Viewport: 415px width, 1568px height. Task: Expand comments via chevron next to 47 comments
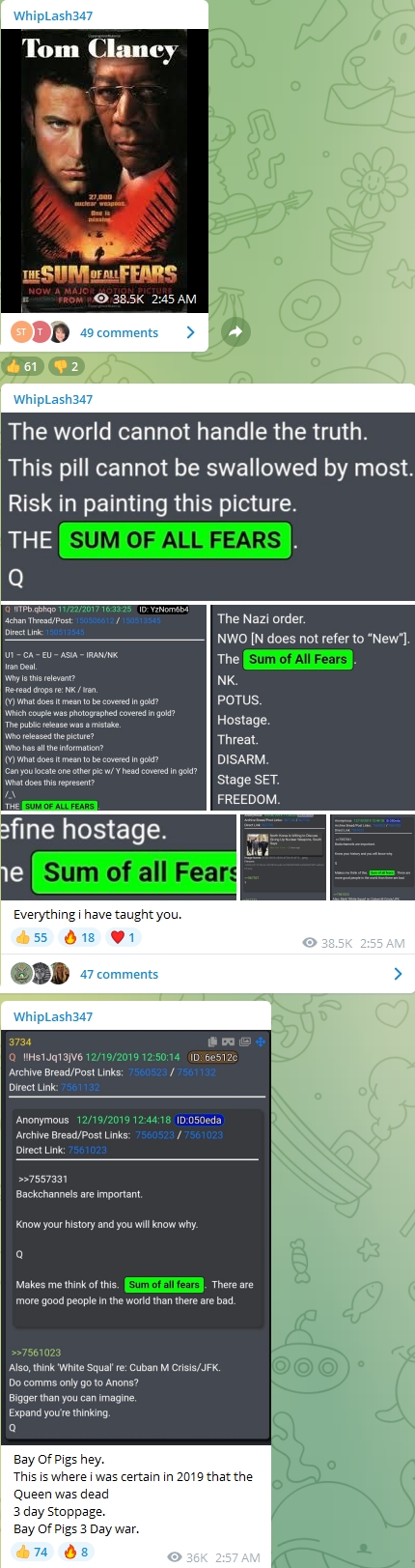(398, 974)
